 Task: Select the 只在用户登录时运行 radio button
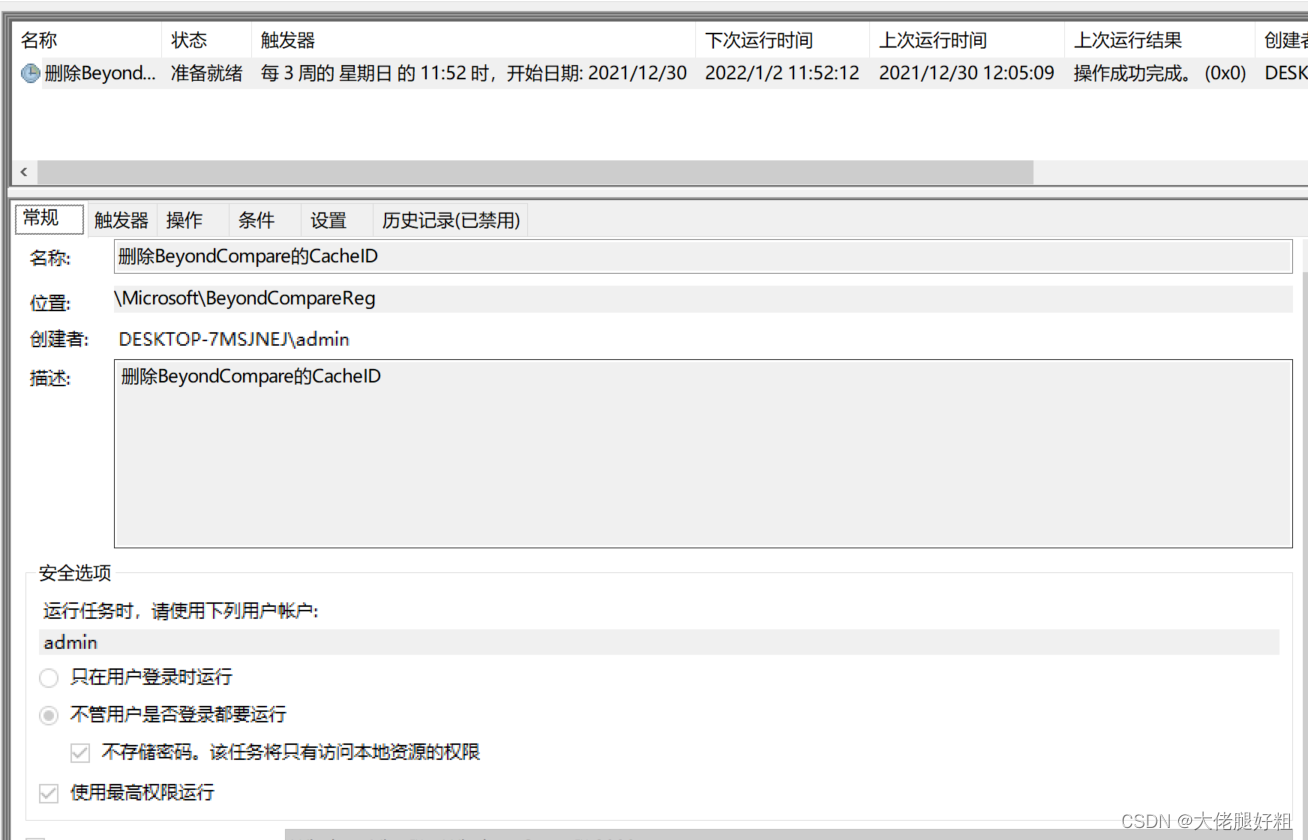pos(49,678)
